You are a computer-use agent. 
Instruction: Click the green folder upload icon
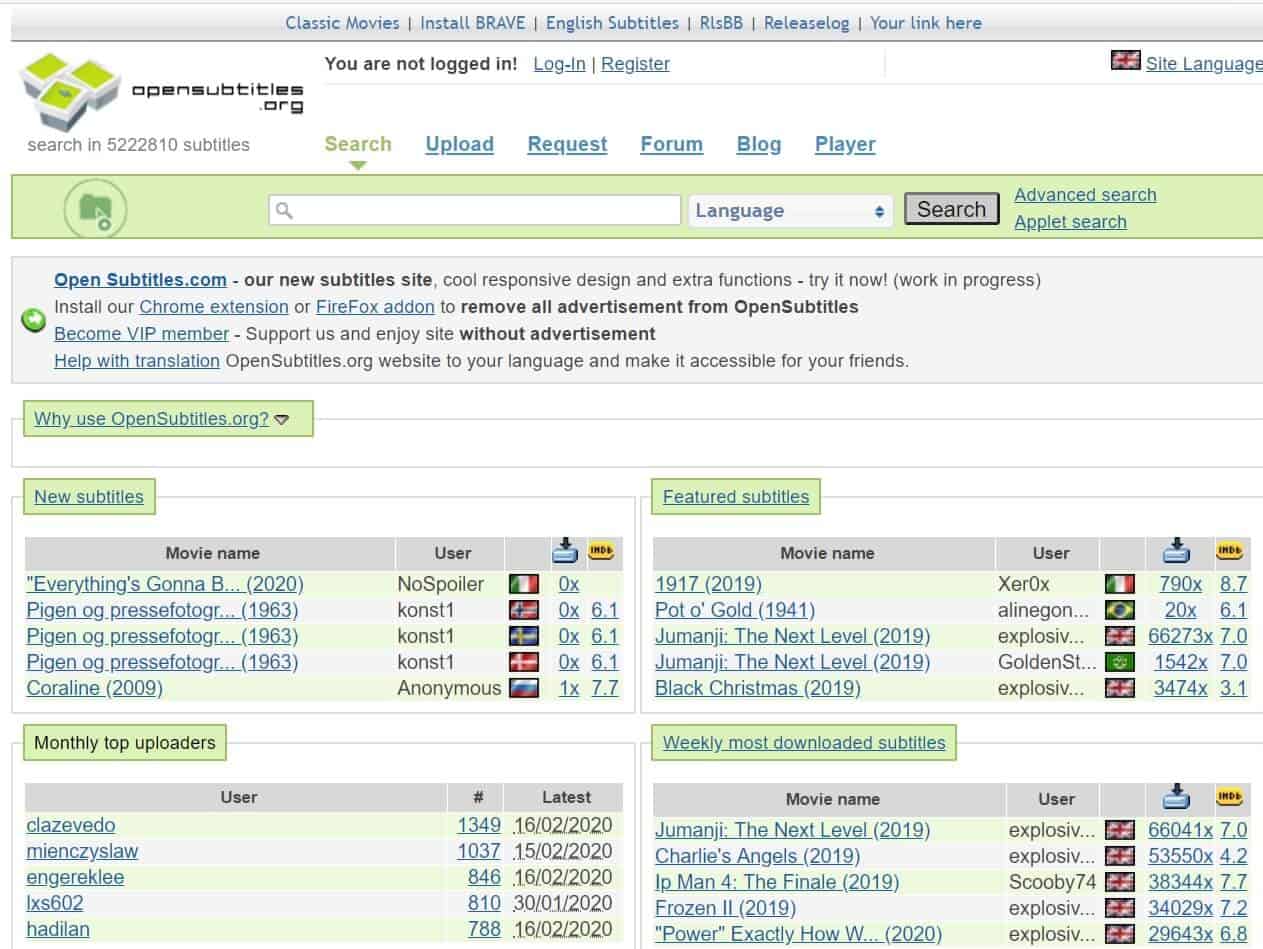[x=95, y=209]
